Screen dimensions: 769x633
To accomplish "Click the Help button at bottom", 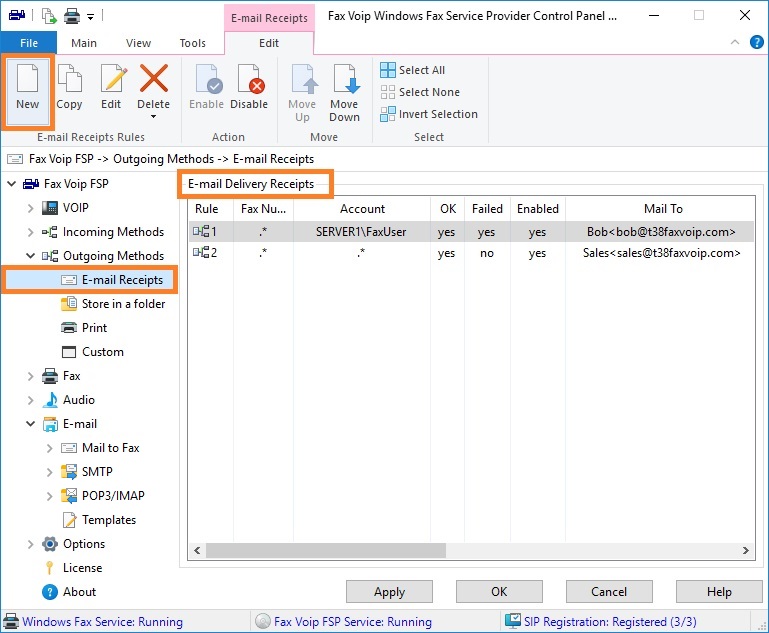I will pyautogui.click(x=719, y=592).
